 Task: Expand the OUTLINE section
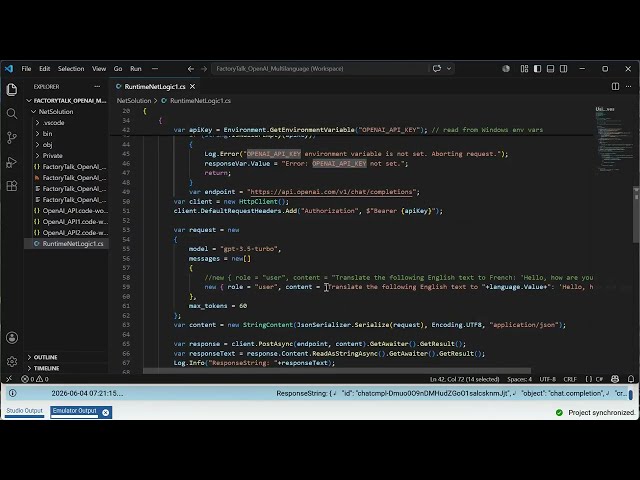(67, 357)
